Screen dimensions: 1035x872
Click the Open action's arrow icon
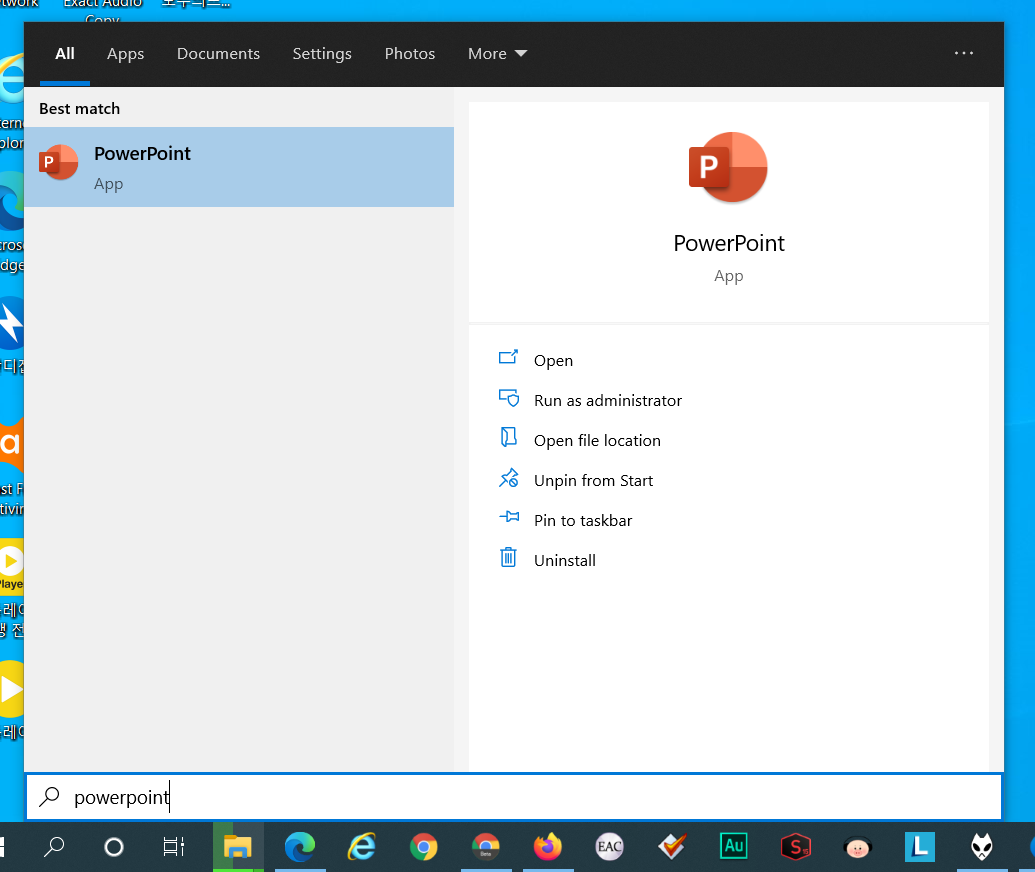[x=508, y=357]
